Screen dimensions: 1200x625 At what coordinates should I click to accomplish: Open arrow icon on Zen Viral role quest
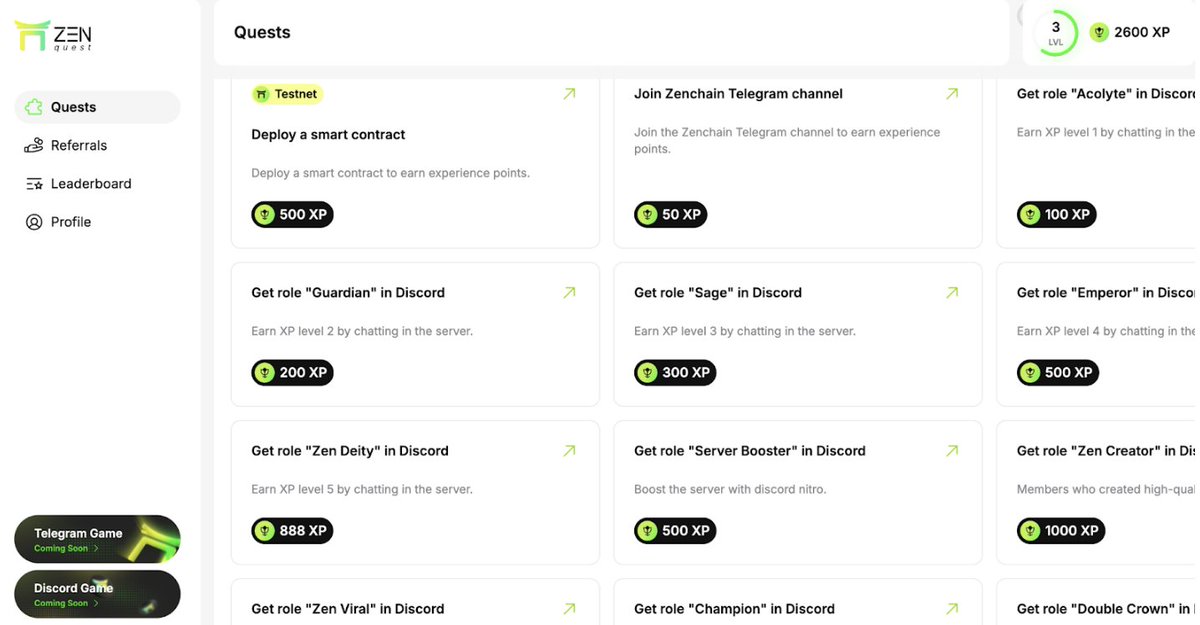tap(569, 609)
